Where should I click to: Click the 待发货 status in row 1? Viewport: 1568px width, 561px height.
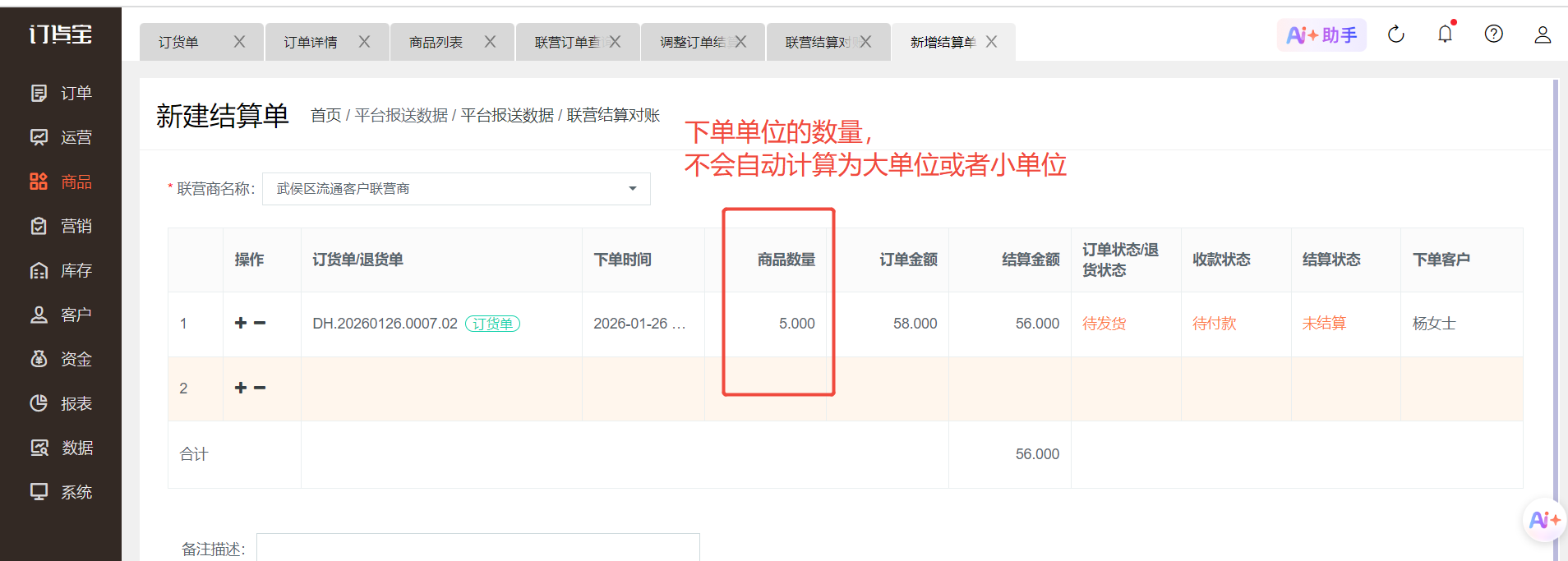[1104, 324]
